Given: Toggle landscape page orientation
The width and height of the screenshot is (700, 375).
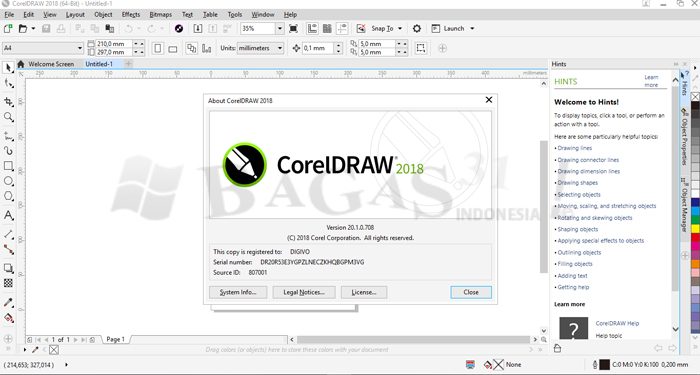Looking at the screenshot, I should click(x=173, y=48).
